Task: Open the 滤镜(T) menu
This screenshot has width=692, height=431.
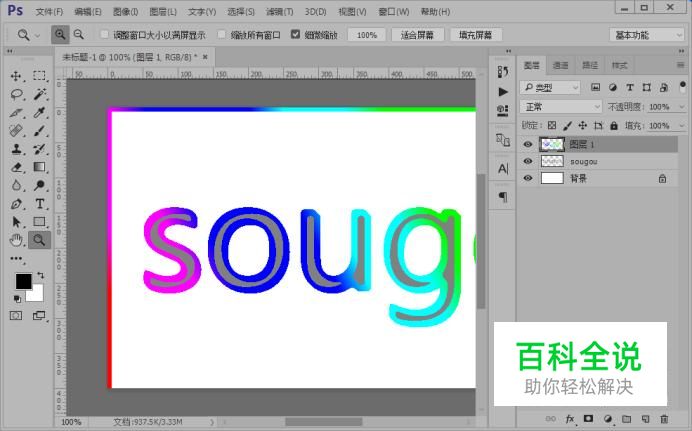Action: 279,12
